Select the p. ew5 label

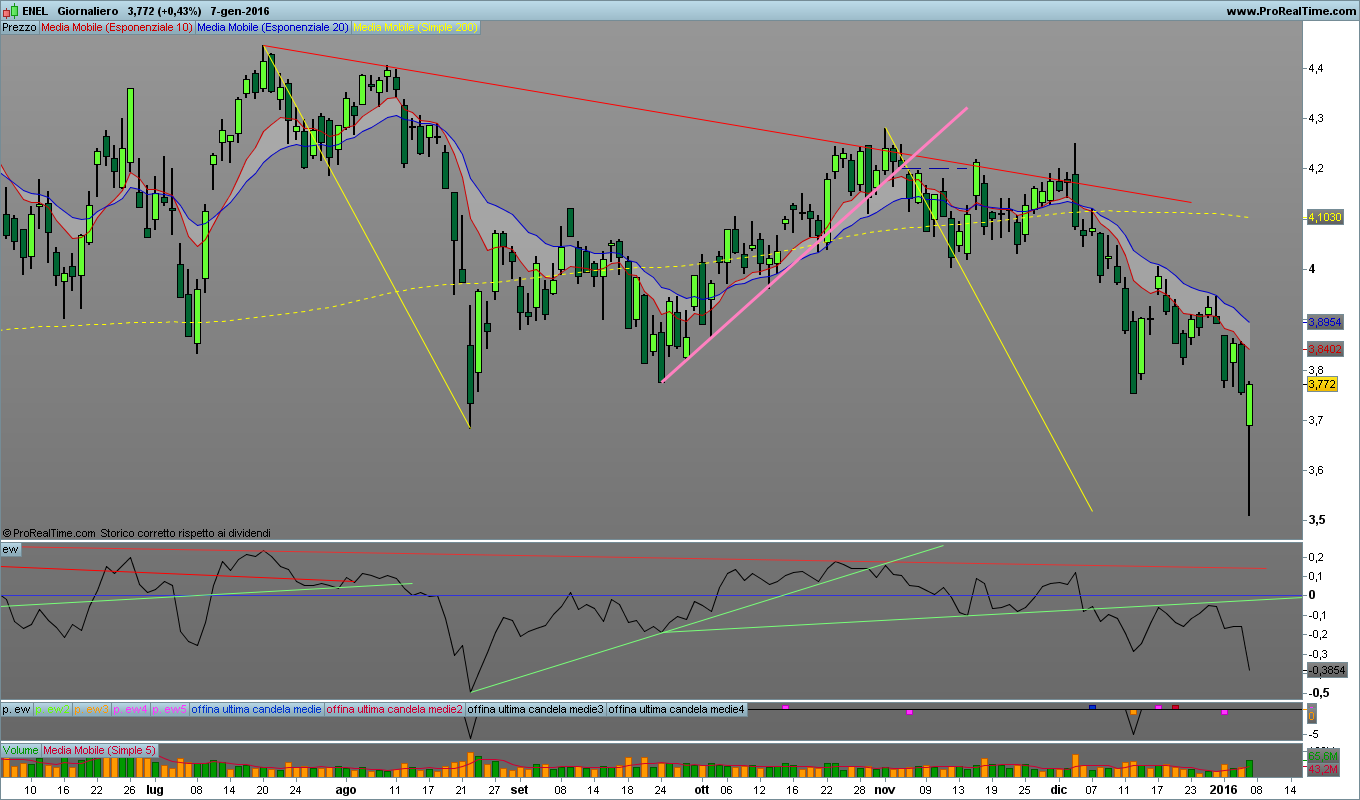click(169, 709)
